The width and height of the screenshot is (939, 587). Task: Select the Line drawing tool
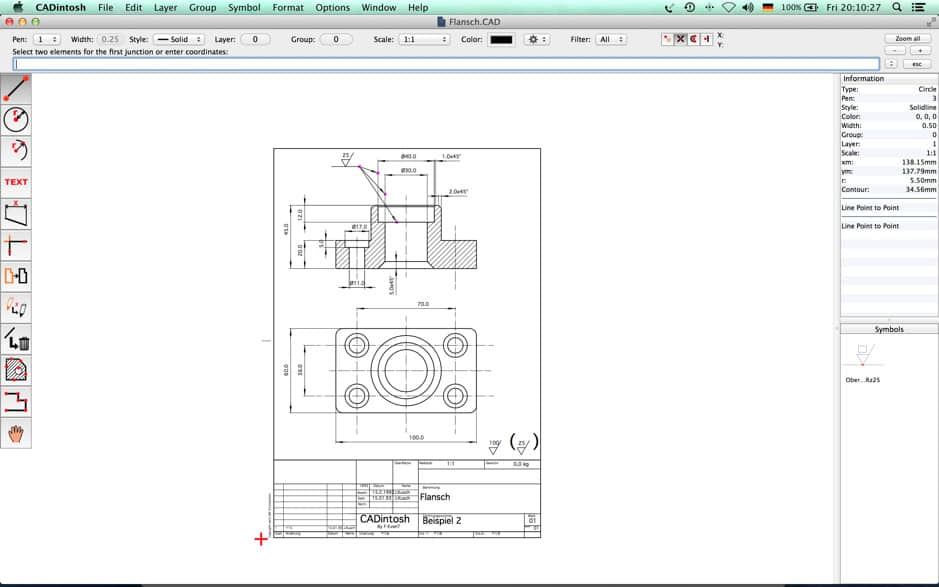pos(16,89)
